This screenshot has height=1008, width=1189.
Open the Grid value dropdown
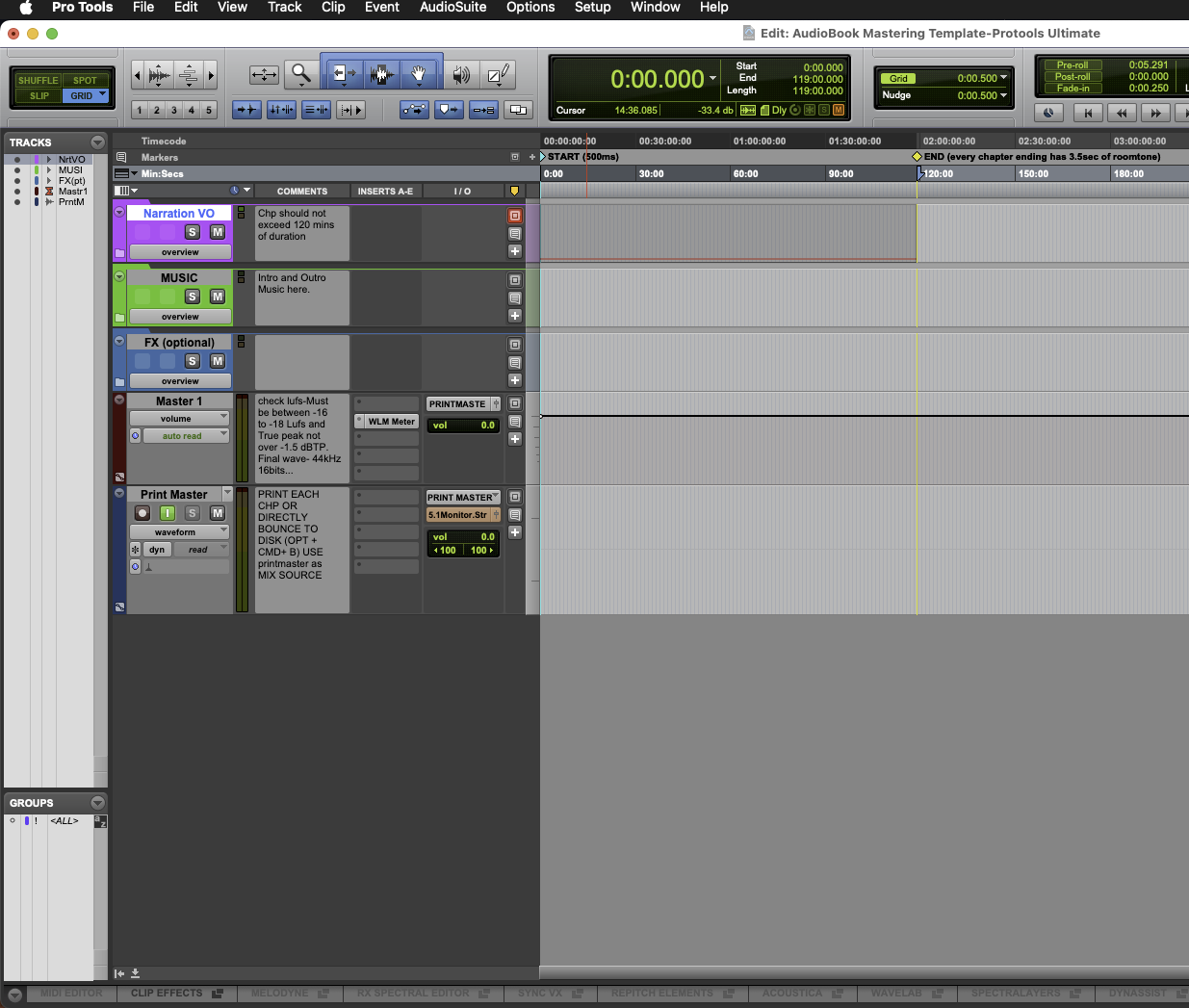[1004, 77]
